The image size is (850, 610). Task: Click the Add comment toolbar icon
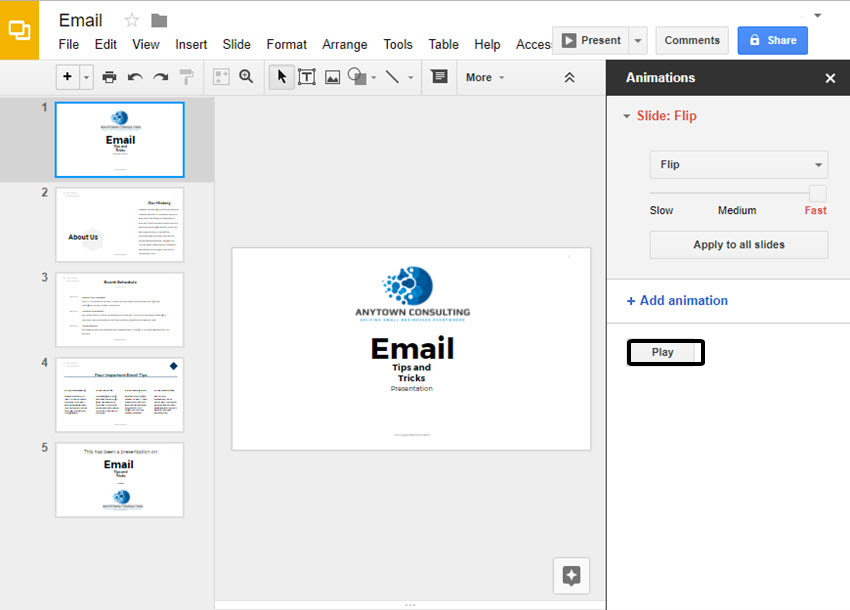pos(439,76)
